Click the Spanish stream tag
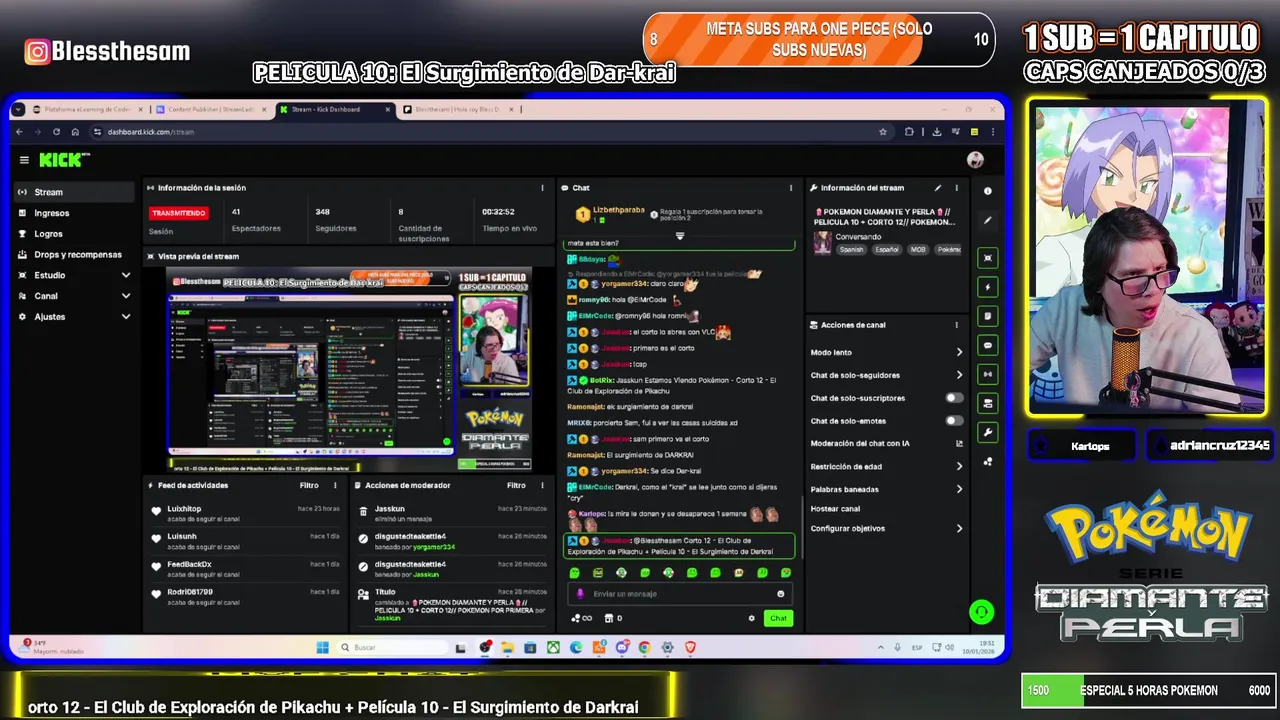This screenshot has width=1280, height=720. pos(852,250)
